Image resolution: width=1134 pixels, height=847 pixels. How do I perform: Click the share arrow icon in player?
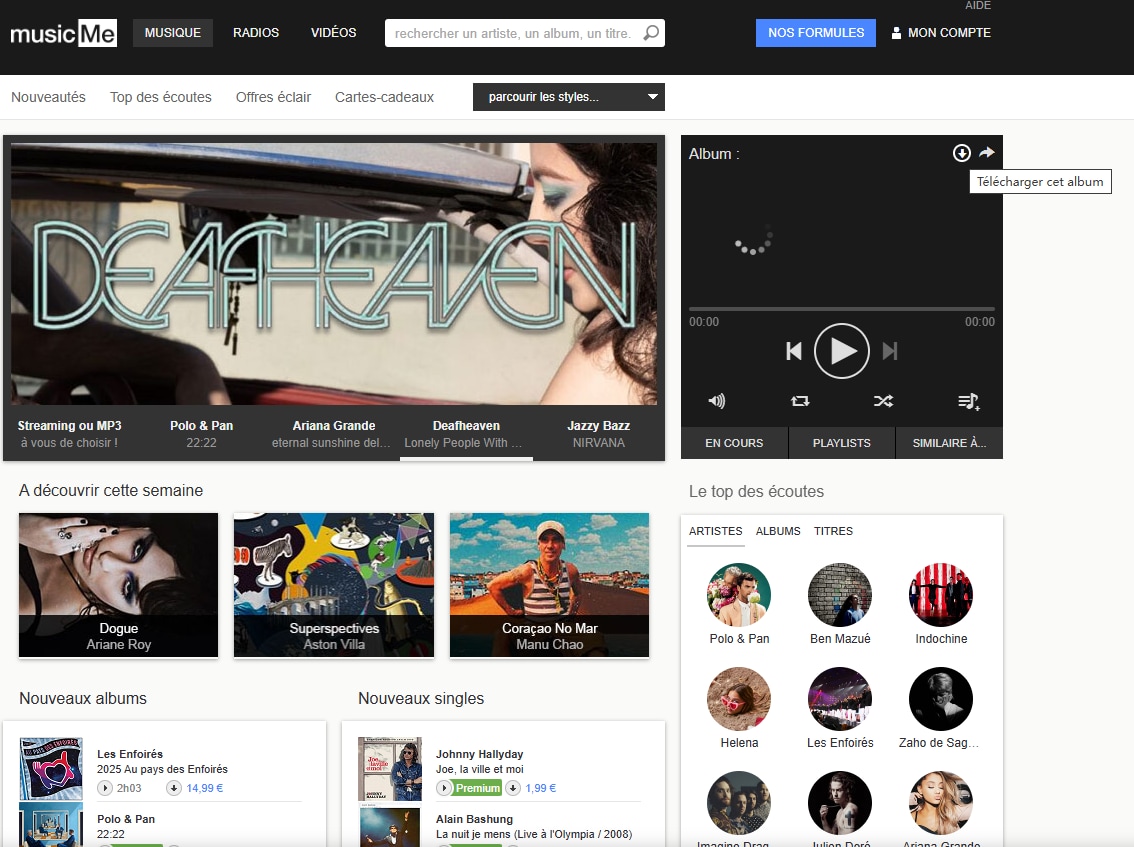pos(987,153)
